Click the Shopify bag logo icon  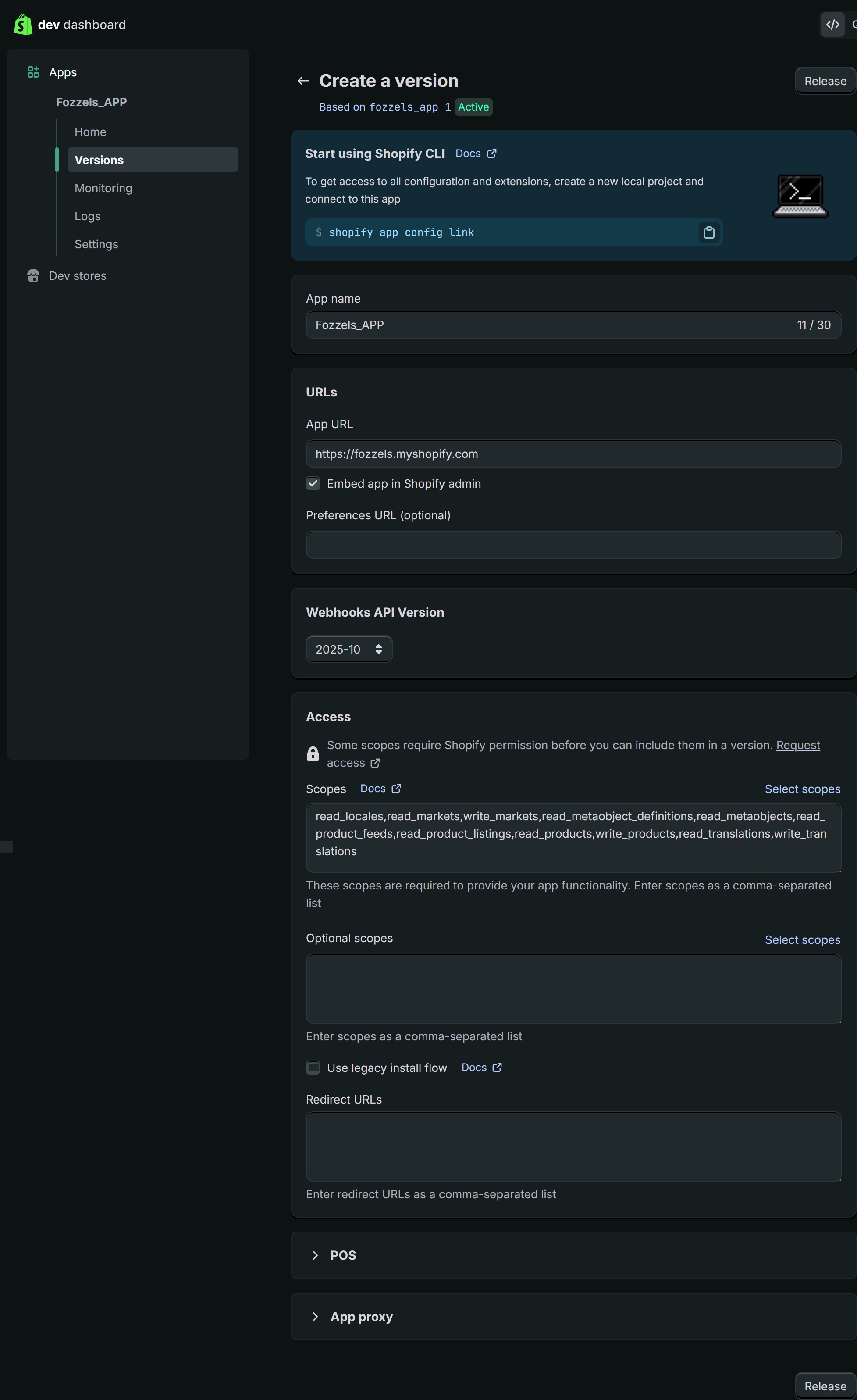point(23,25)
